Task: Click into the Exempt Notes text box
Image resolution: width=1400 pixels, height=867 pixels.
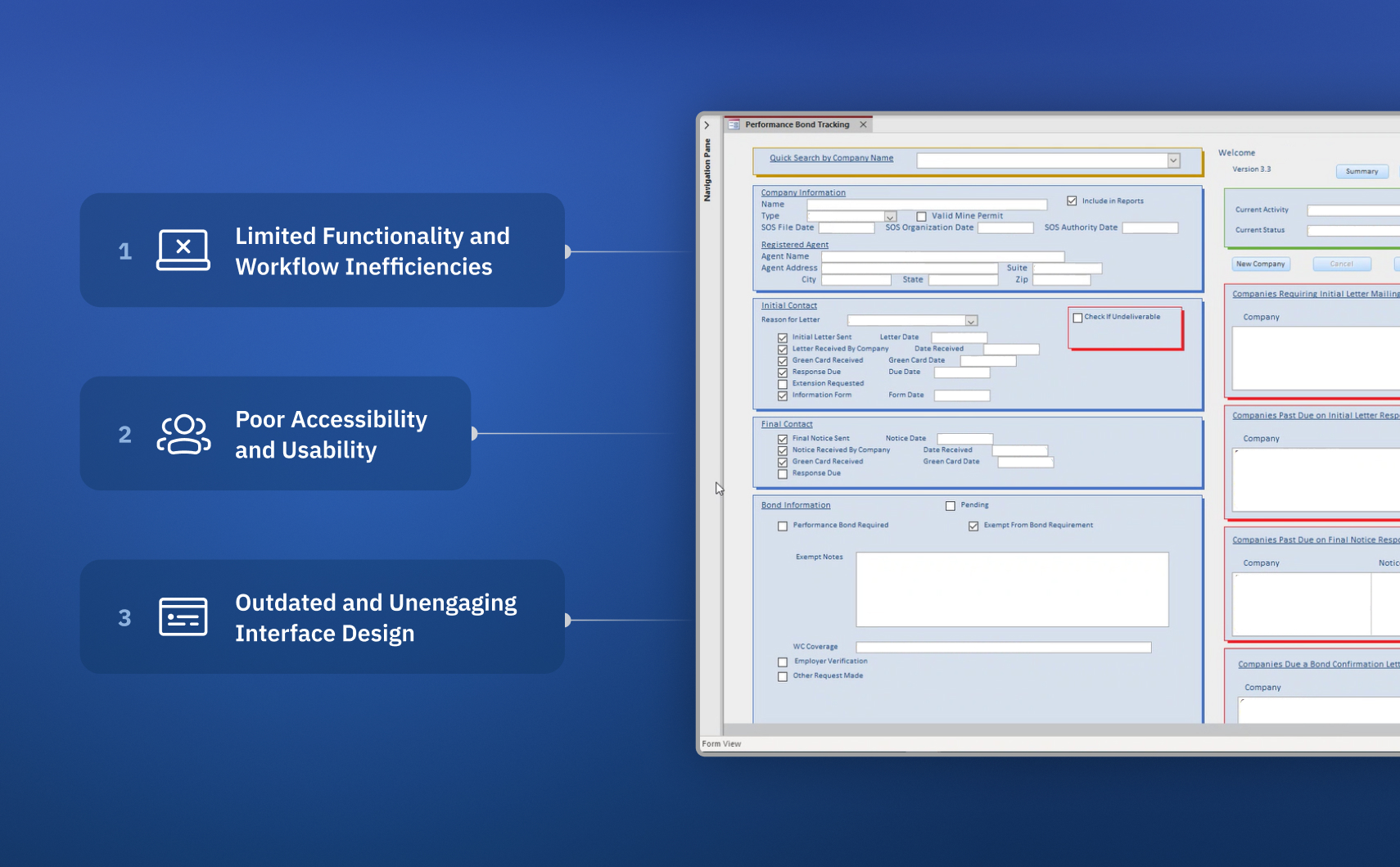Action: (1012, 589)
